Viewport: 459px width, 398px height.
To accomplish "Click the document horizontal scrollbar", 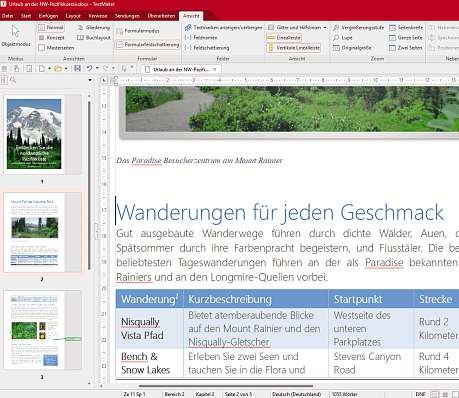I will [227, 386].
